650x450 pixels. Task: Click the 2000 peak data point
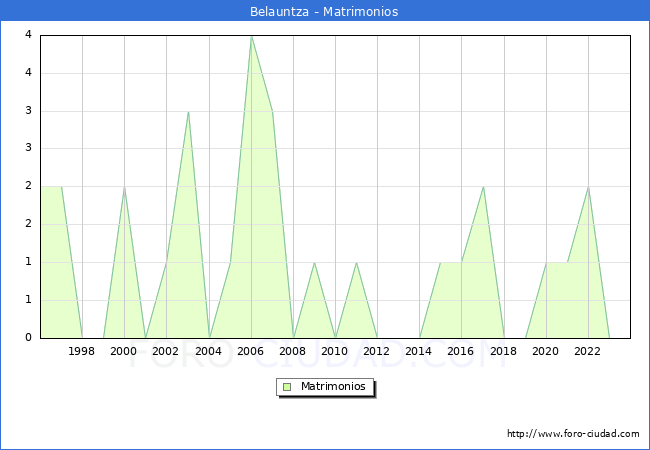[124, 187]
